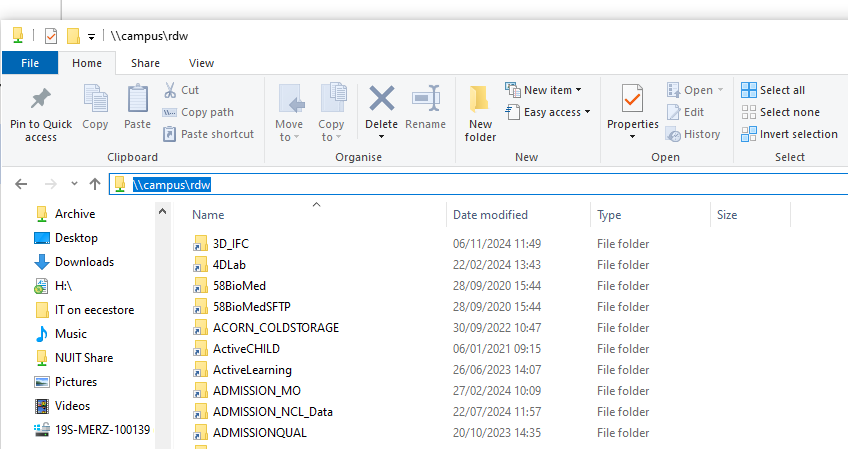Click the Up arrow navigation button
This screenshot has width=848, height=449.
pos(95,184)
